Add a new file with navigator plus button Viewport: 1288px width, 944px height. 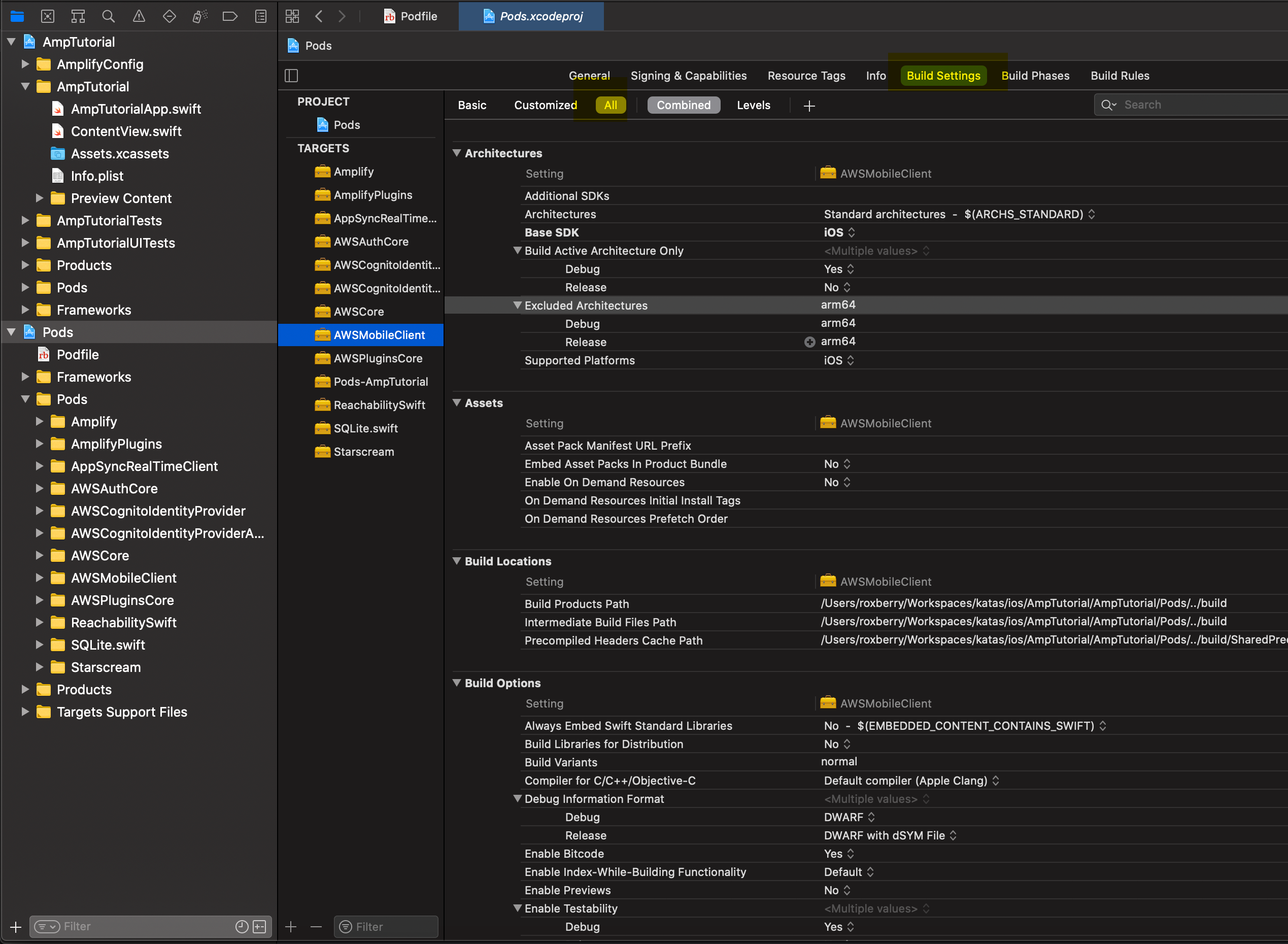coord(16,927)
